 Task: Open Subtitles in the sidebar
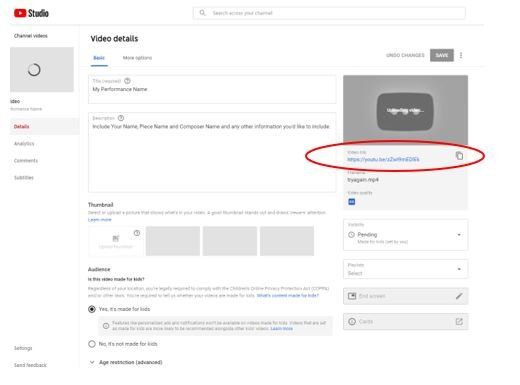pyautogui.click(x=24, y=178)
